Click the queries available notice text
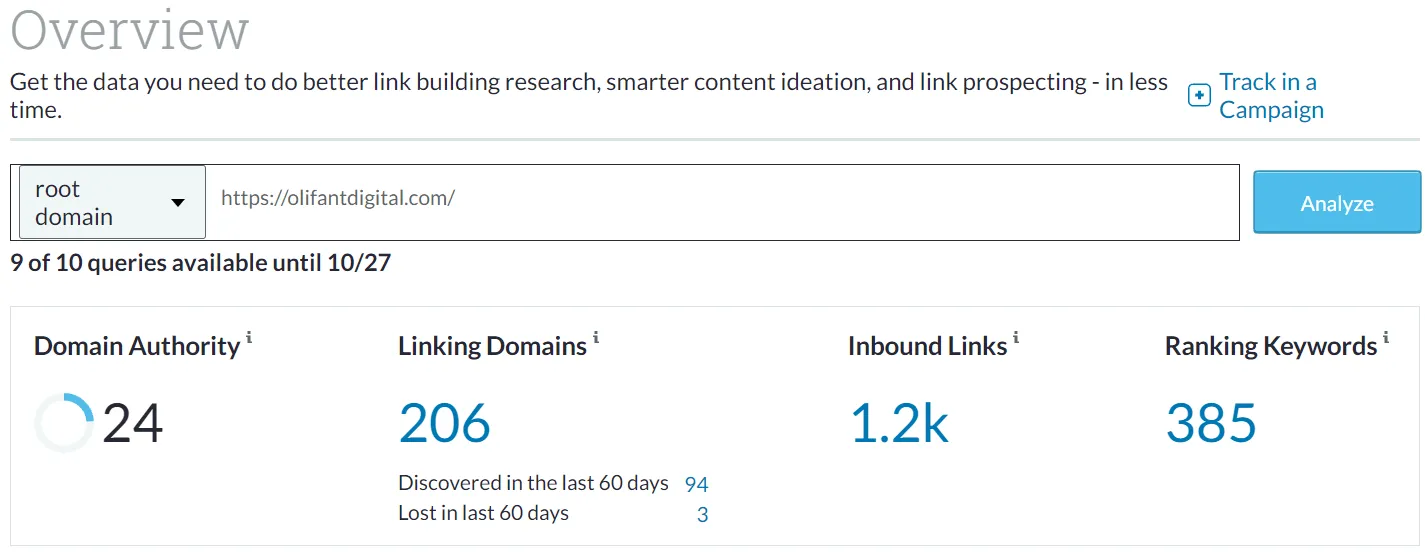 200,264
